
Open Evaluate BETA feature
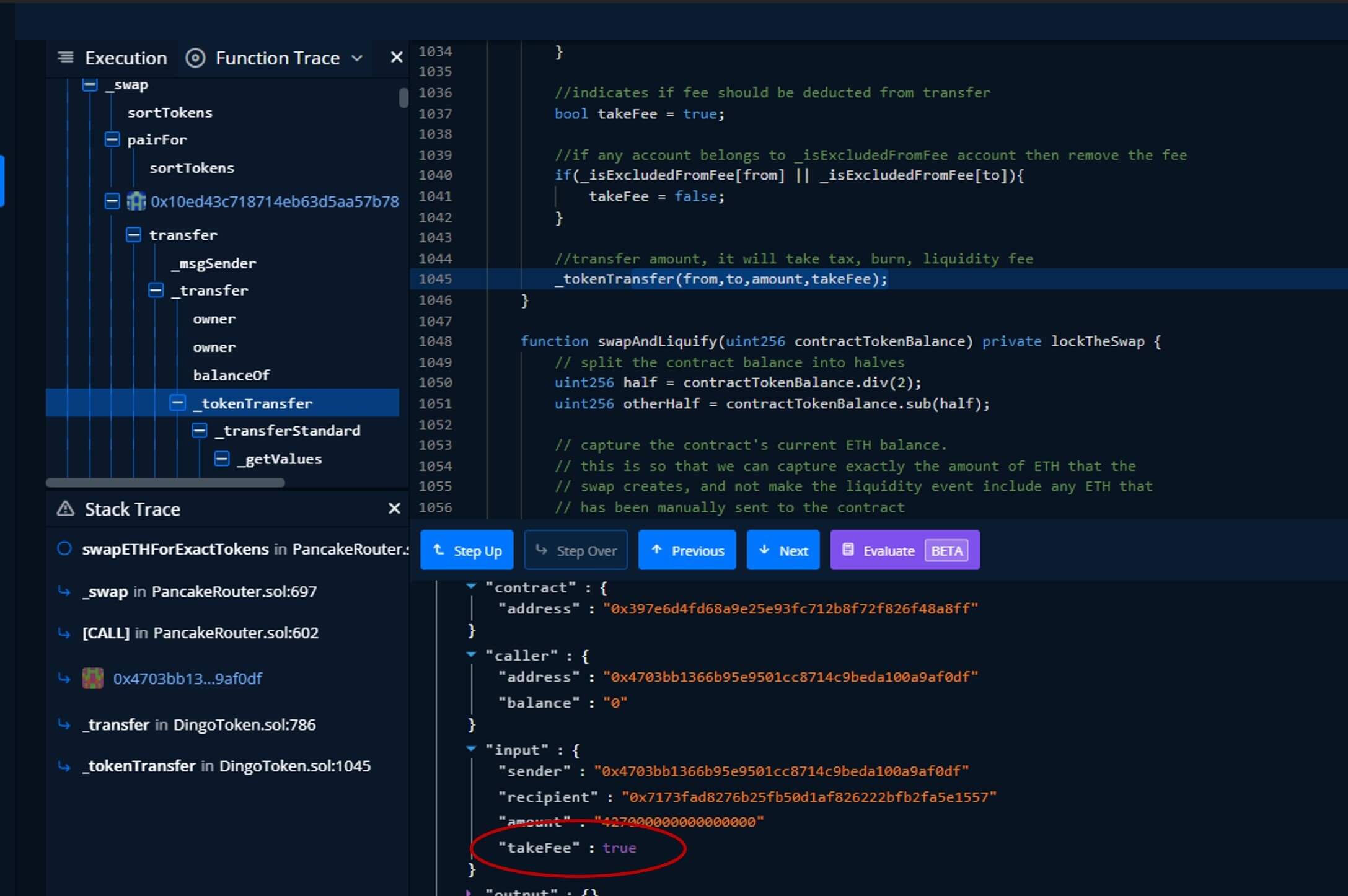click(x=904, y=550)
